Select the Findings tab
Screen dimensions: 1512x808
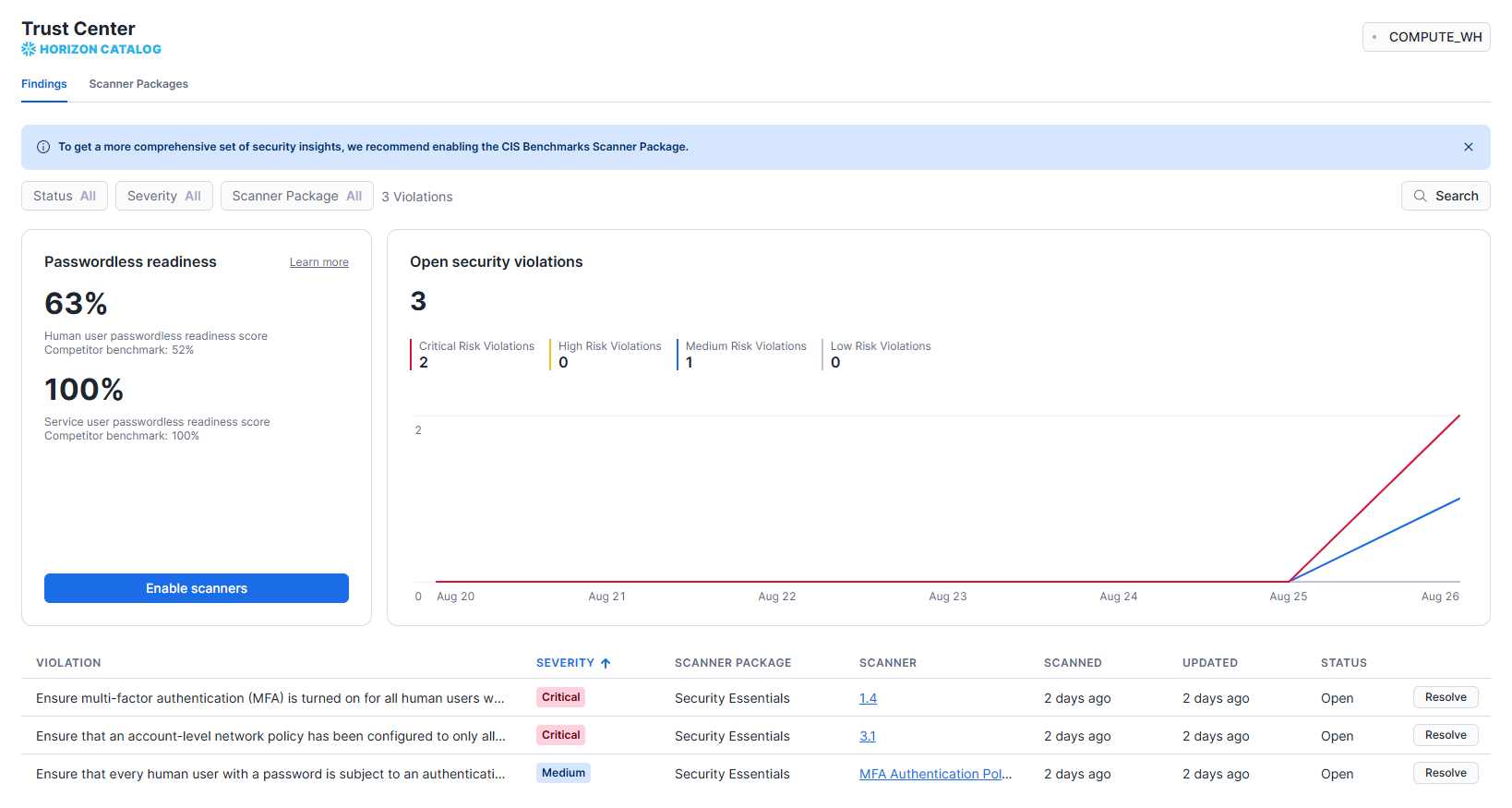[44, 84]
